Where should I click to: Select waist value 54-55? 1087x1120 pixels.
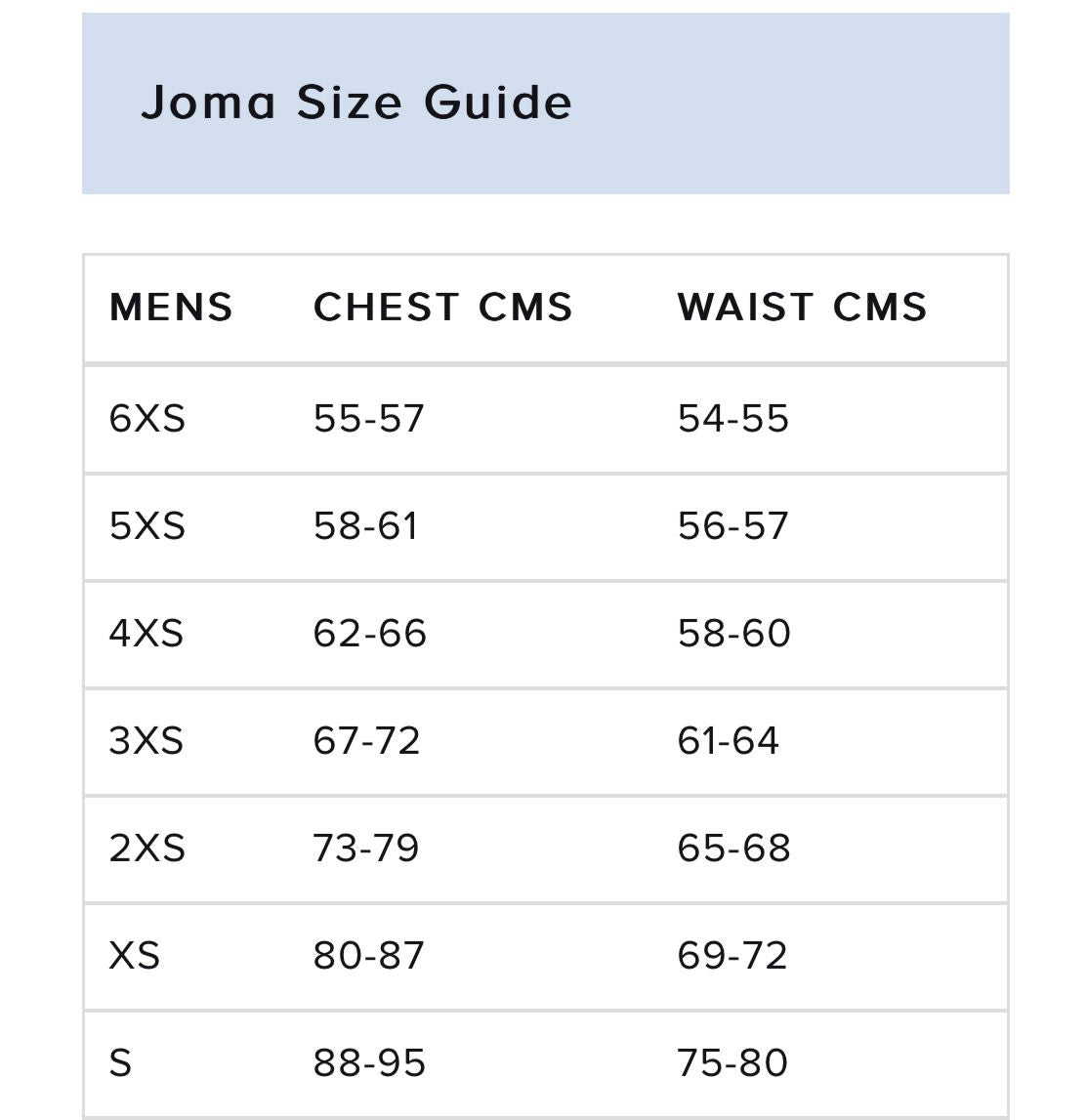click(732, 418)
